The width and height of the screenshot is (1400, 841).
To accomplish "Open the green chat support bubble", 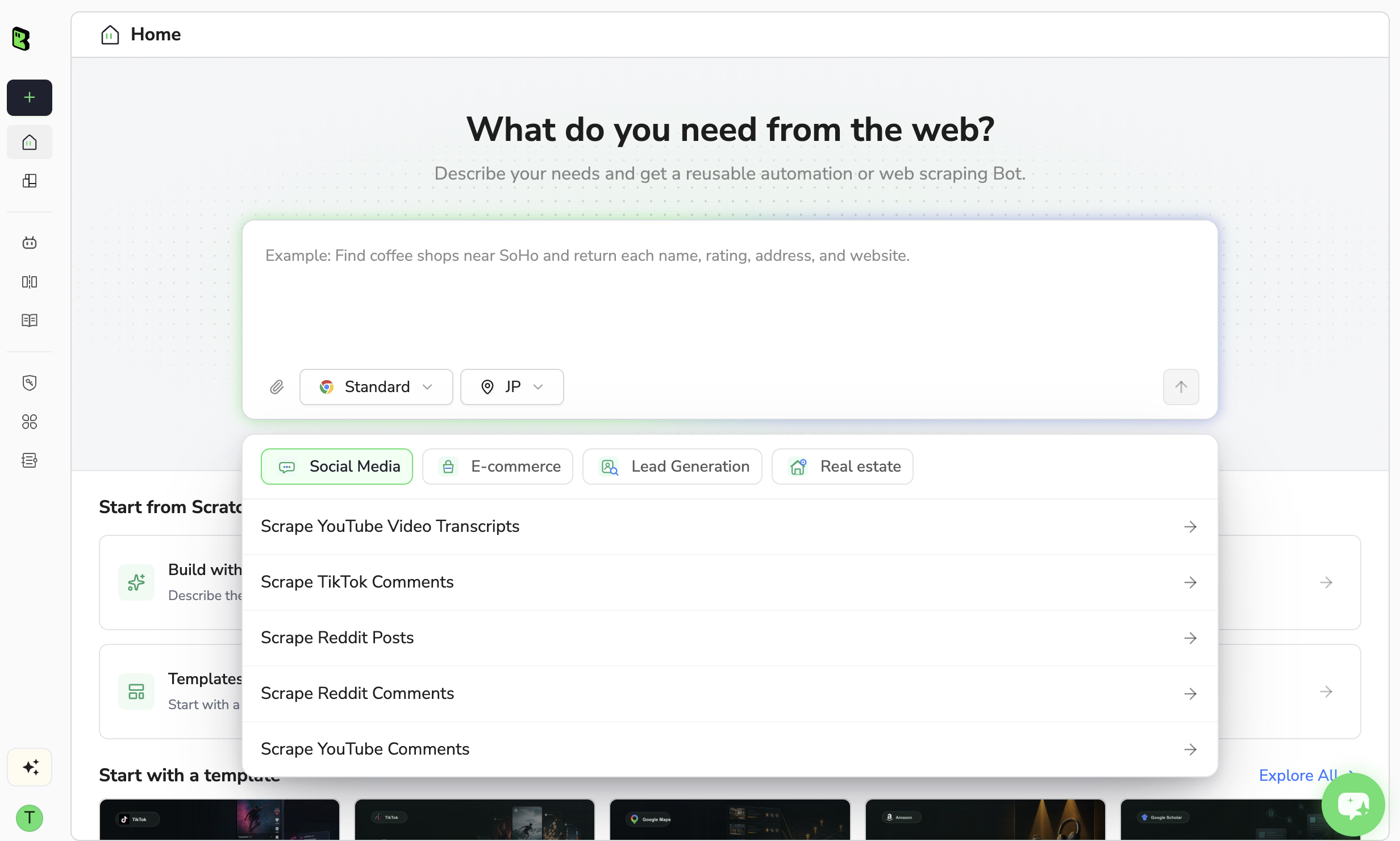I will (x=1353, y=805).
